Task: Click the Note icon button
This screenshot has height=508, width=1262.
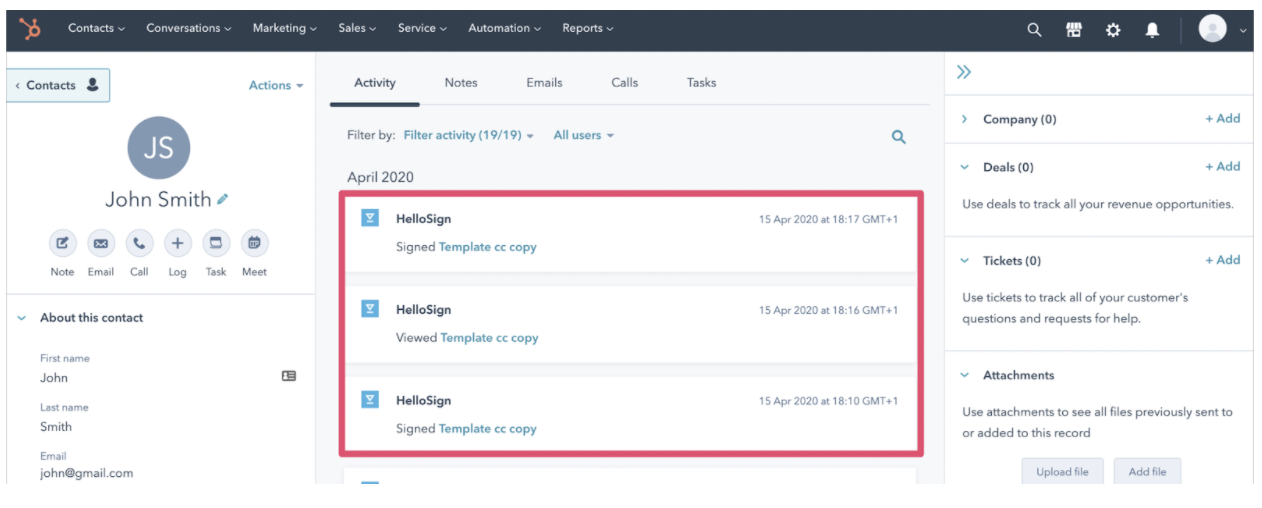Action: click(x=62, y=243)
